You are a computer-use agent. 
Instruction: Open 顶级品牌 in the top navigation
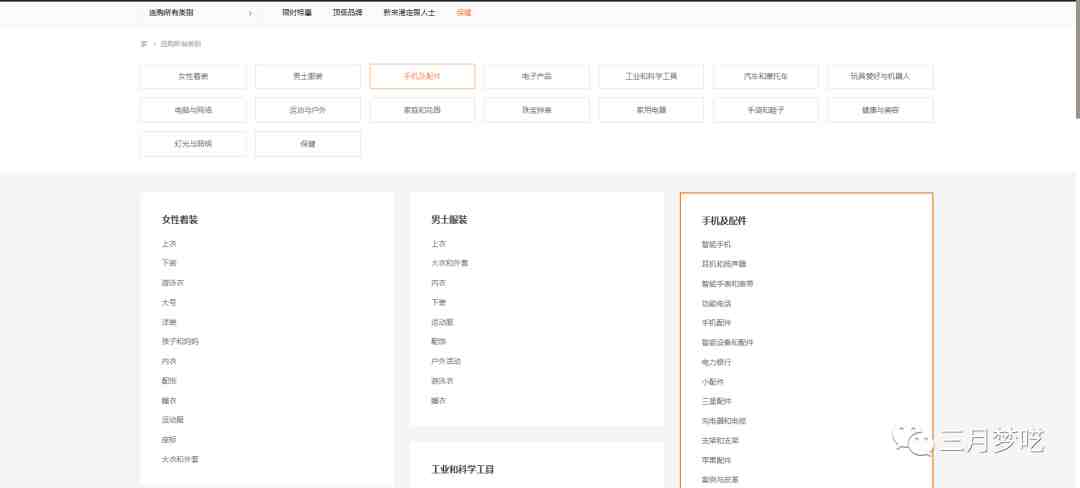347,12
